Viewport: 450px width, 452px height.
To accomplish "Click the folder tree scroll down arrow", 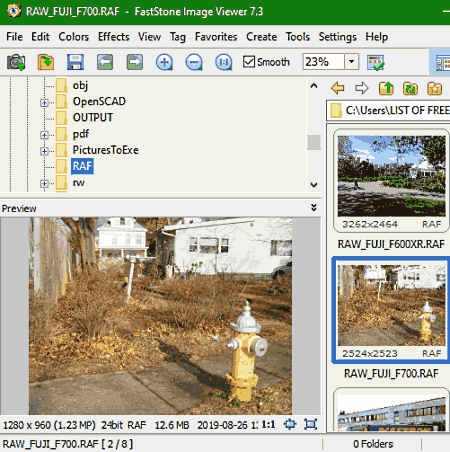I will (x=314, y=184).
